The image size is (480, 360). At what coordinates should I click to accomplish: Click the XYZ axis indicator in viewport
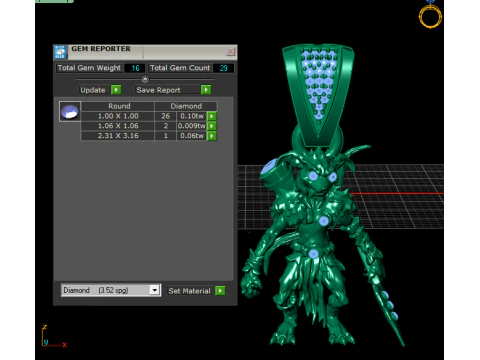coord(54,337)
